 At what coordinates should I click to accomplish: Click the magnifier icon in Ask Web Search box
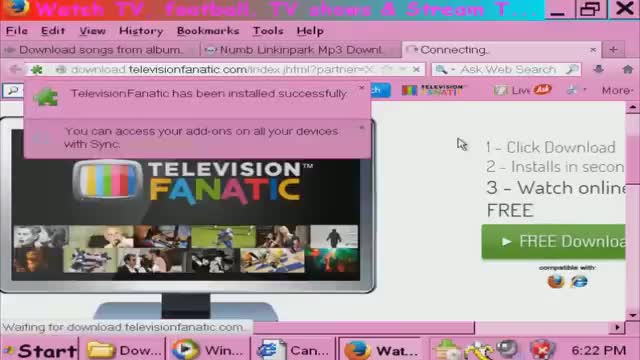pyautogui.click(x=572, y=69)
